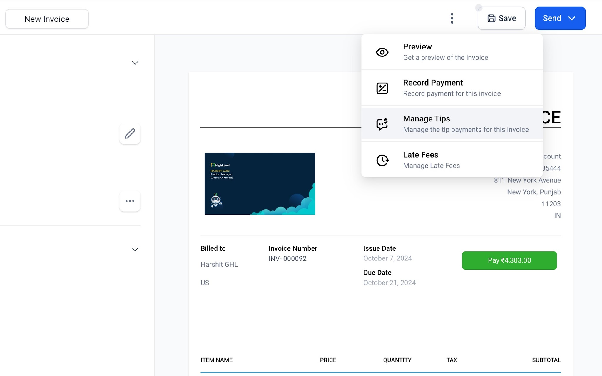Viewport: 602px width, 376px height.
Task: Expand the lower sidebar section chevron
Action: click(135, 250)
